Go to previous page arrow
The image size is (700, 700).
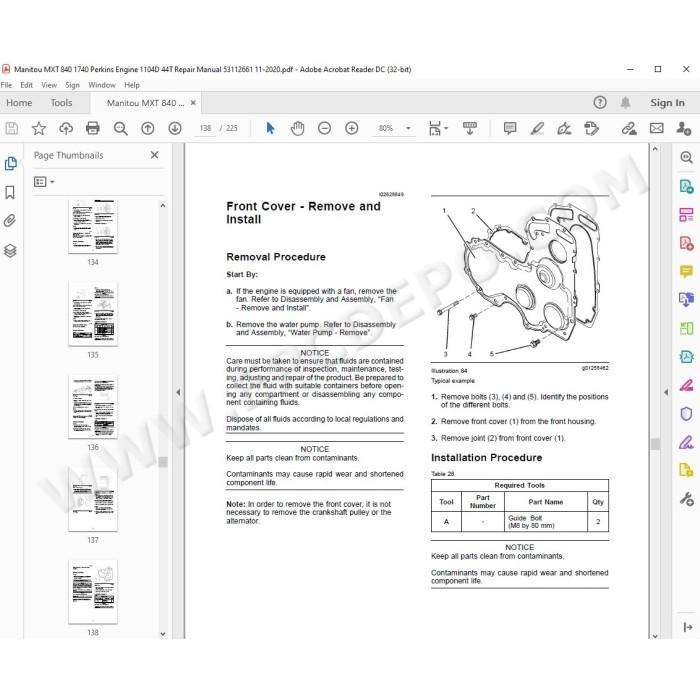(x=148, y=129)
